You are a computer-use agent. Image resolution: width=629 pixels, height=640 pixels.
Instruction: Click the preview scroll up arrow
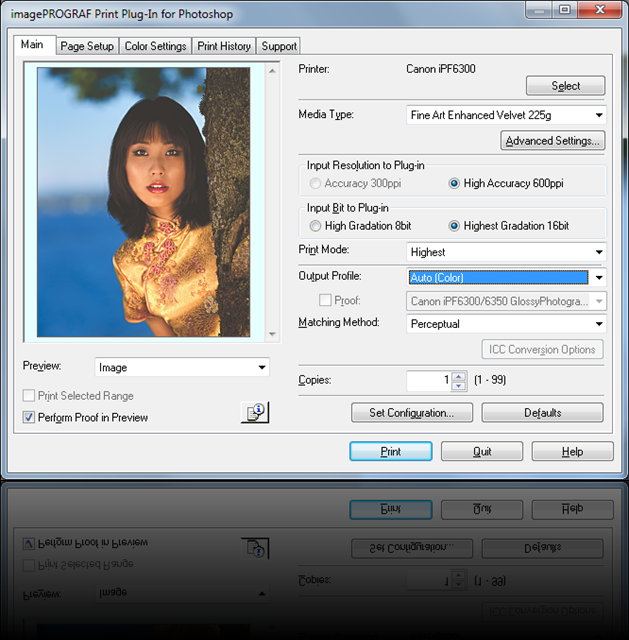[272, 71]
